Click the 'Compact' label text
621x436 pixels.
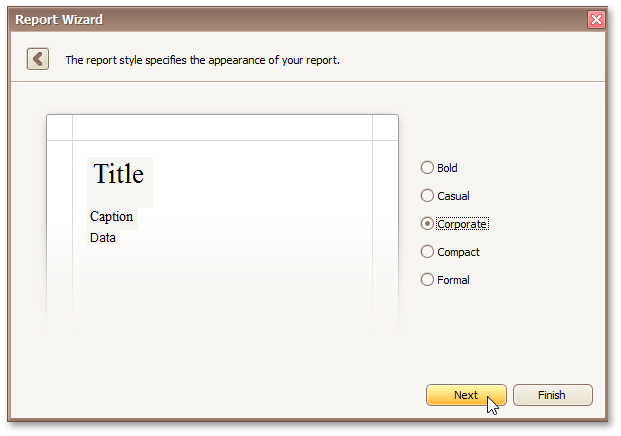coord(458,252)
